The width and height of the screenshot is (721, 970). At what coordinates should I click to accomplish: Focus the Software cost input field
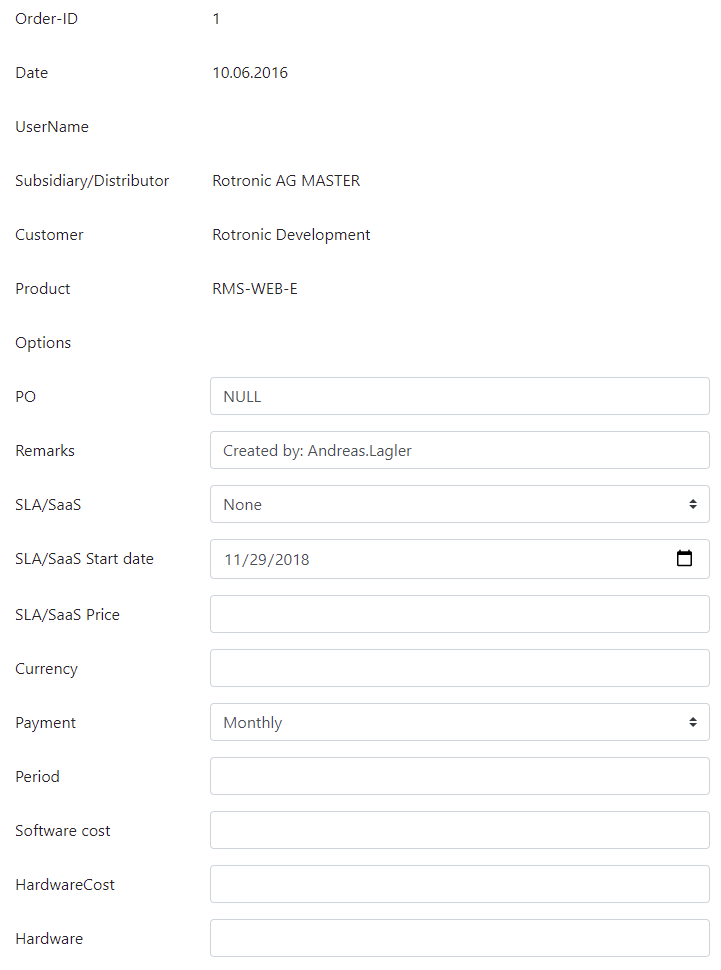click(460, 830)
